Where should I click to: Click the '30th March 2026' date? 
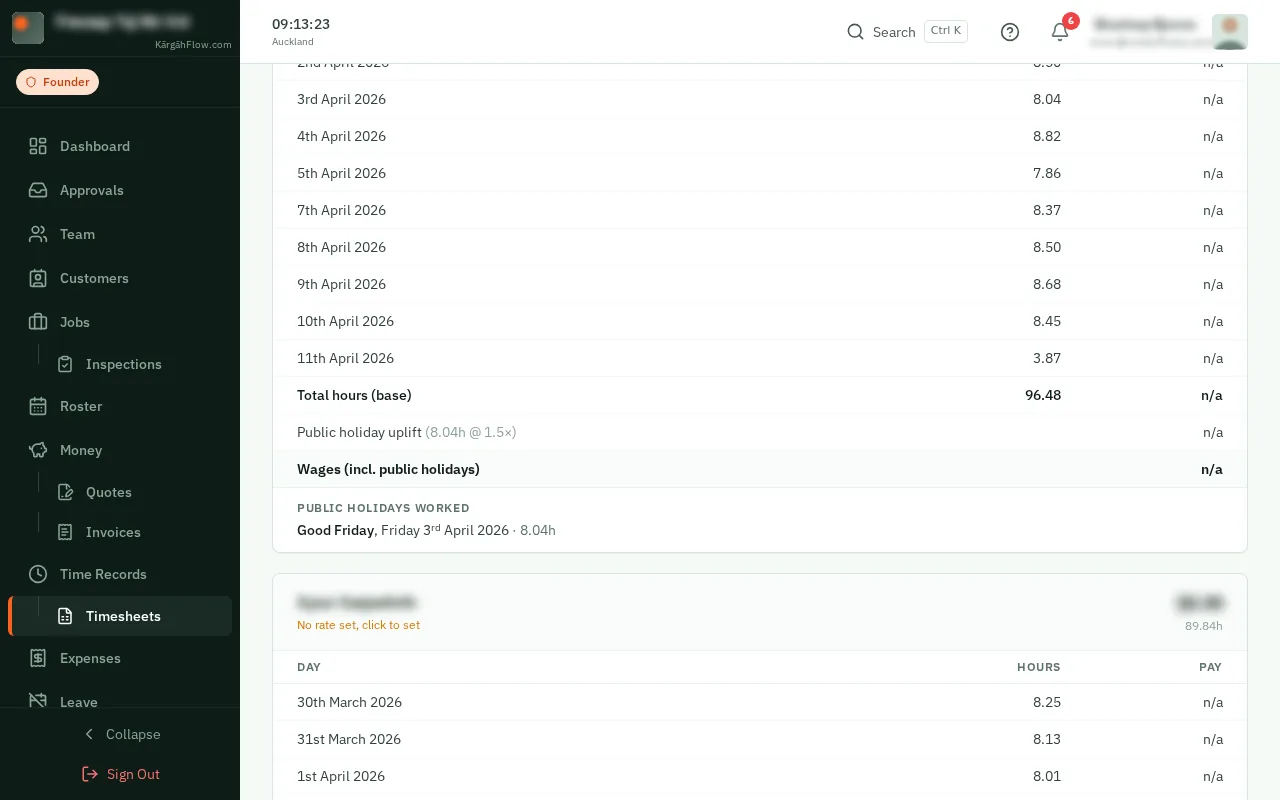(349, 702)
